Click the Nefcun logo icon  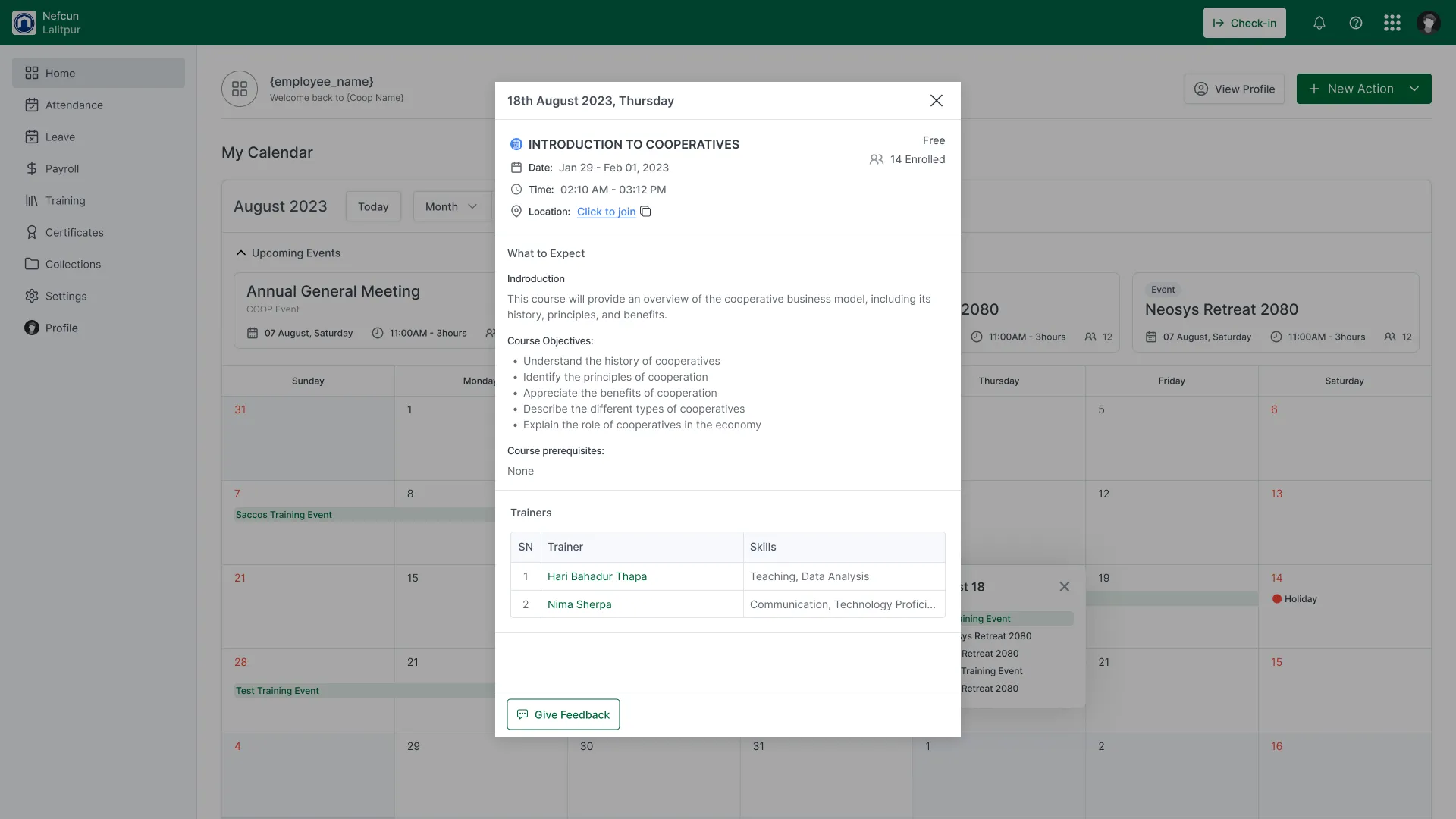point(24,23)
